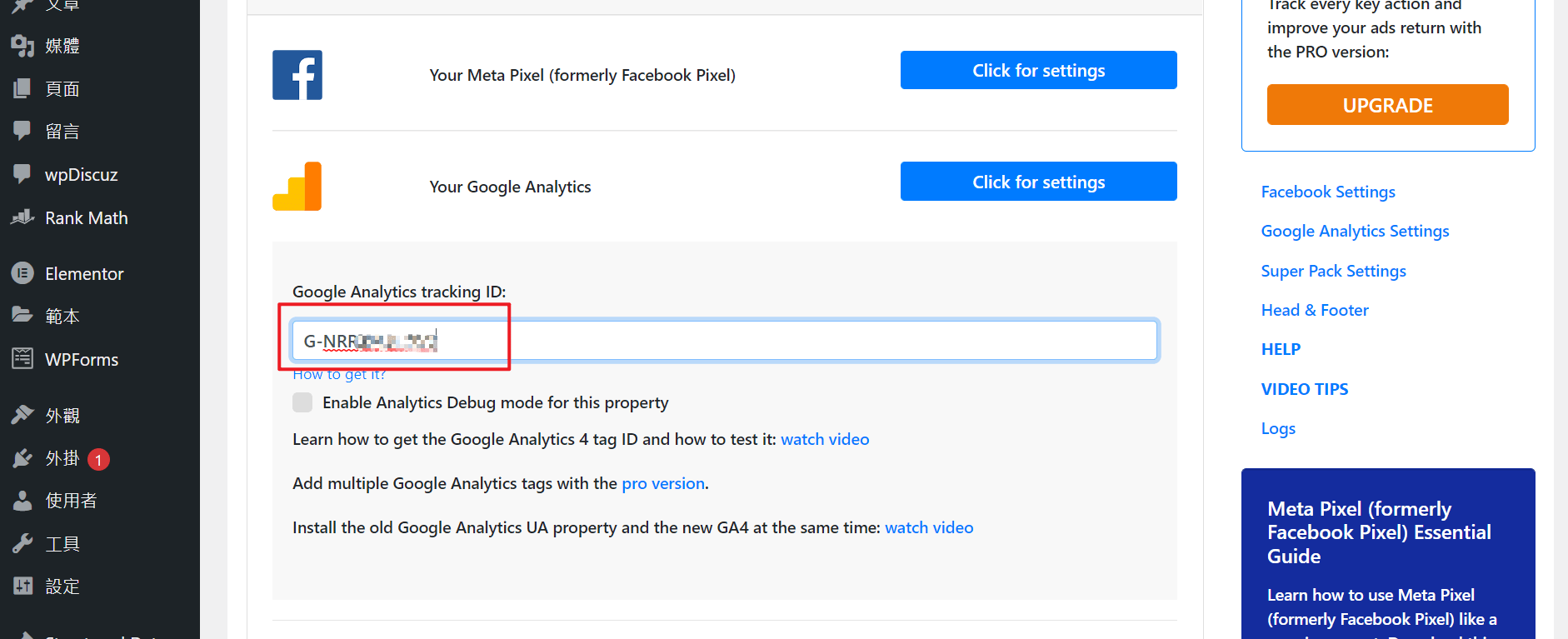This screenshot has height=639, width=1568.
Task: Open Google Analytics Settings link
Action: (1355, 231)
